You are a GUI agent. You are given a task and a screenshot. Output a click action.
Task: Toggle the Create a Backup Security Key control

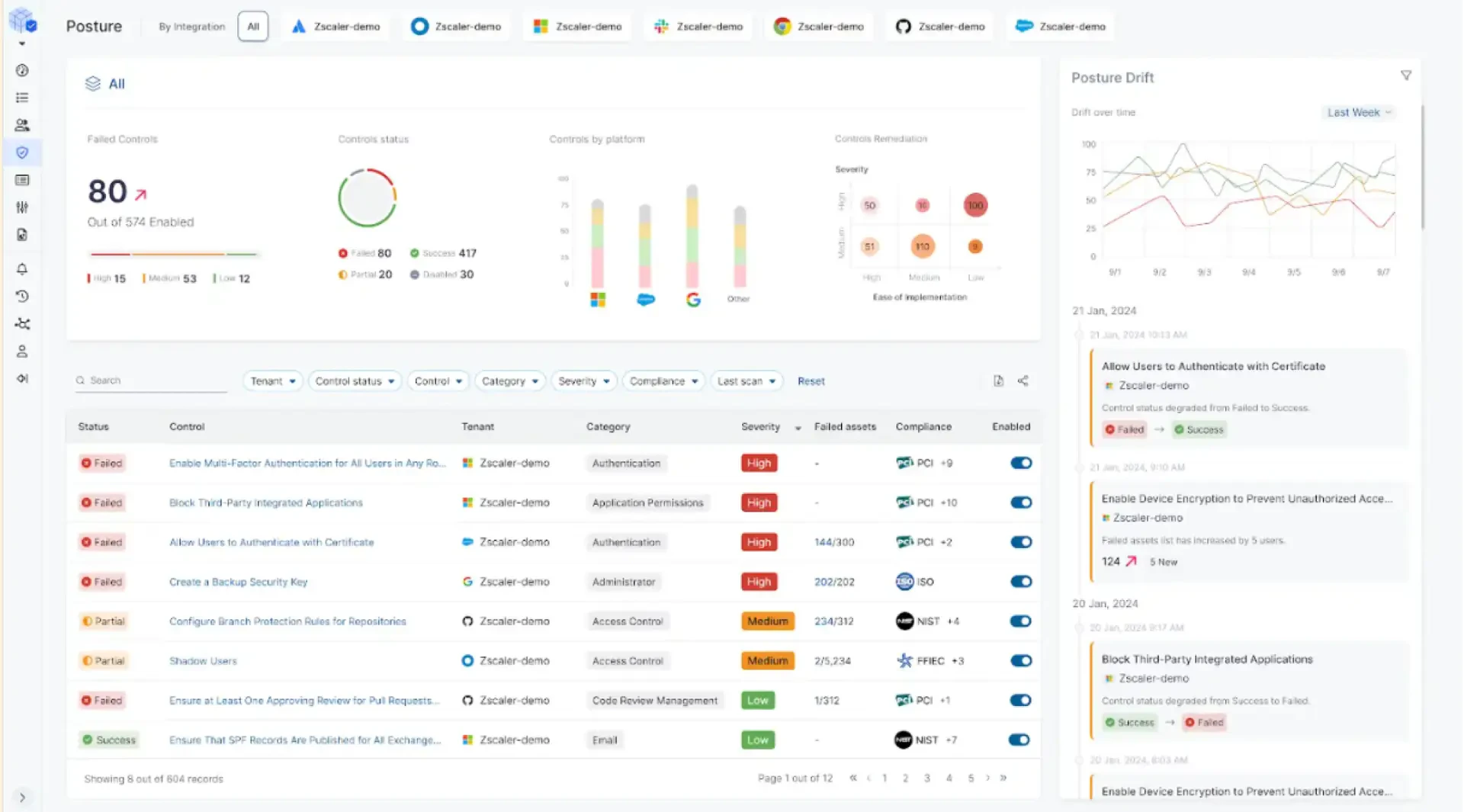click(x=1020, y=582)
